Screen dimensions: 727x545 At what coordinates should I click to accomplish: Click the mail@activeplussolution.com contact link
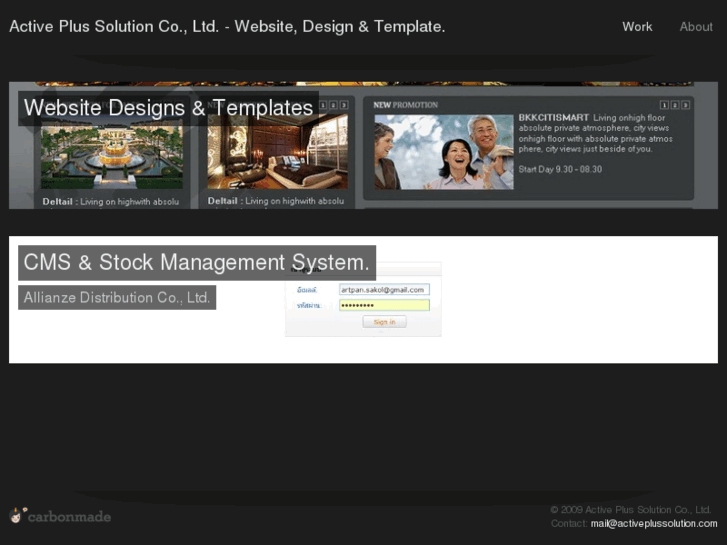654,524
